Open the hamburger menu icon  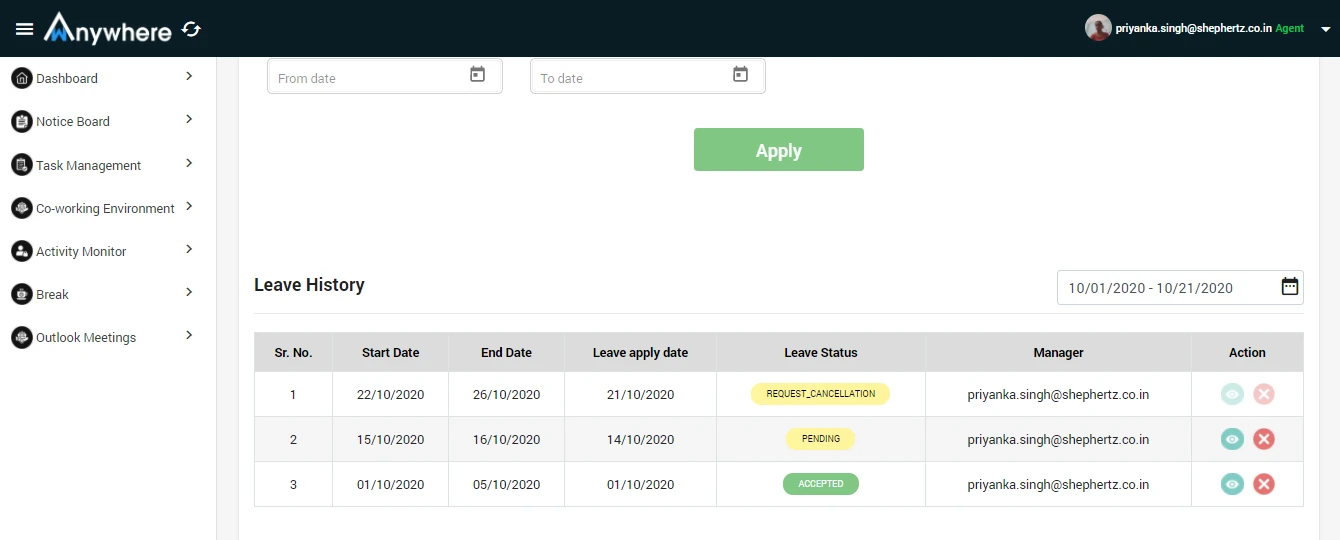pyautogui.click(x=25, y=29)
